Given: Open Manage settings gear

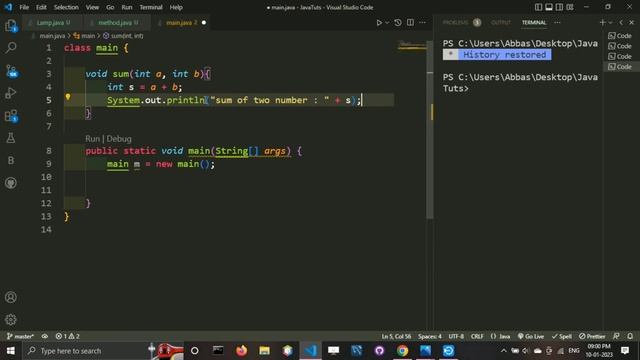Looking at the screenshot, I should (x=11, y=320).
